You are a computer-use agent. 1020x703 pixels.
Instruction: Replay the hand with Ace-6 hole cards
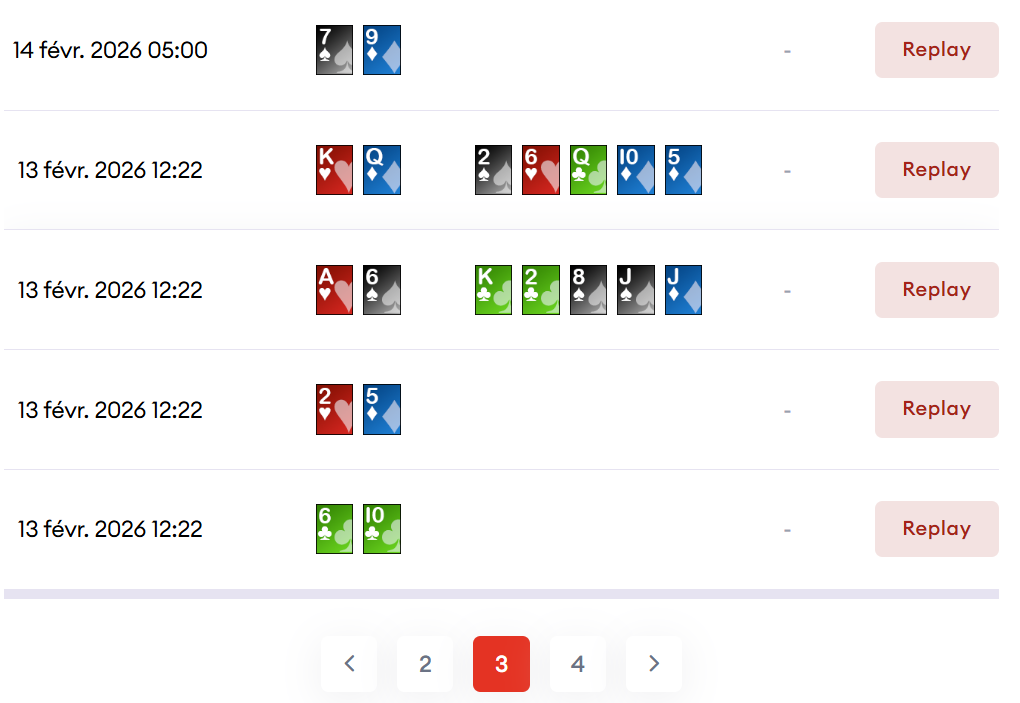pos(936,290)
